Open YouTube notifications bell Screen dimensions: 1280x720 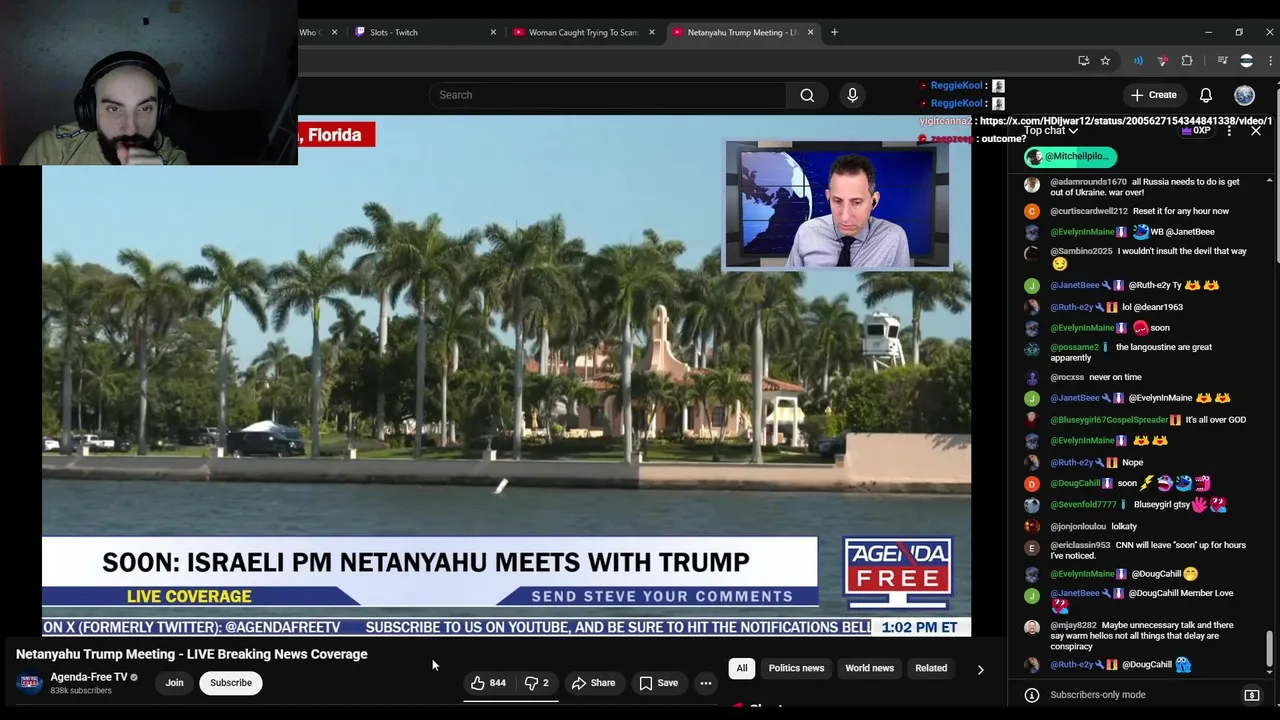1206,95
